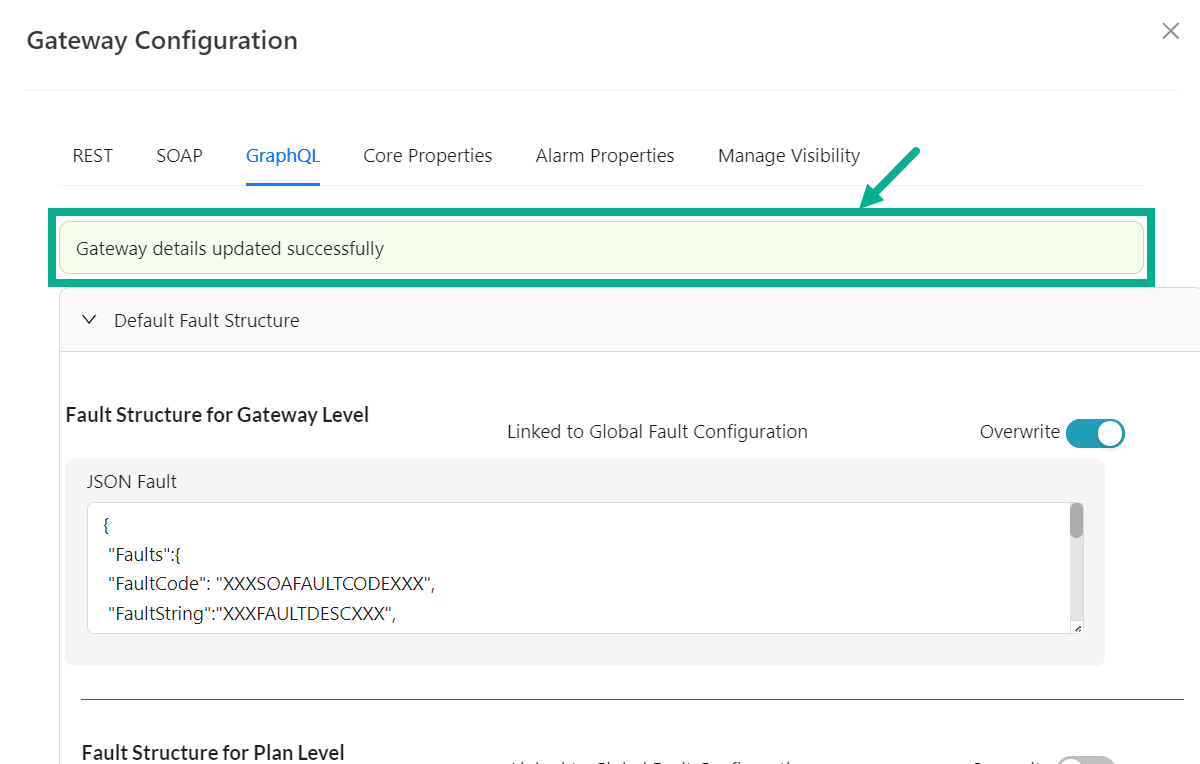Enable Overwrite toggle for Plan Level
The image size is (1200, 764).
click(x=1085, y=760)
